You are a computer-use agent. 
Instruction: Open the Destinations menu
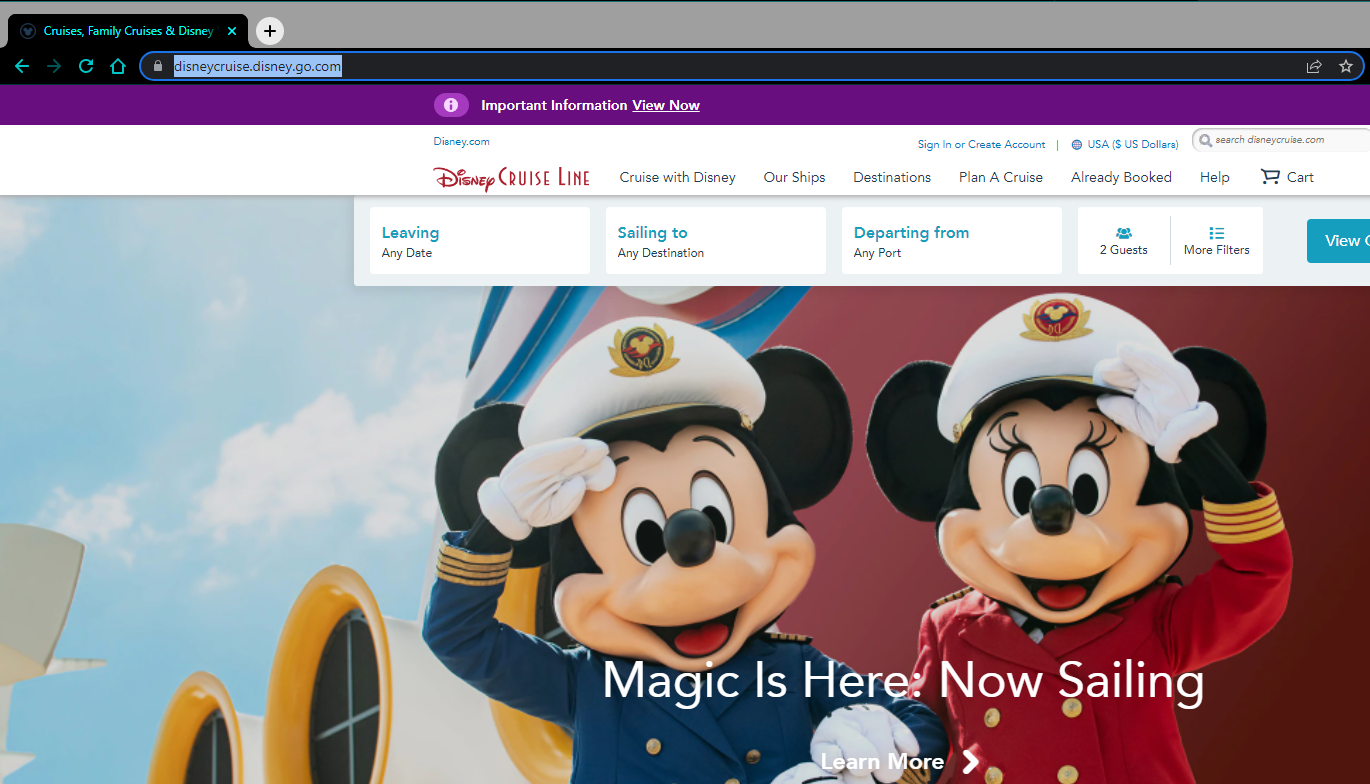[892, 177]
